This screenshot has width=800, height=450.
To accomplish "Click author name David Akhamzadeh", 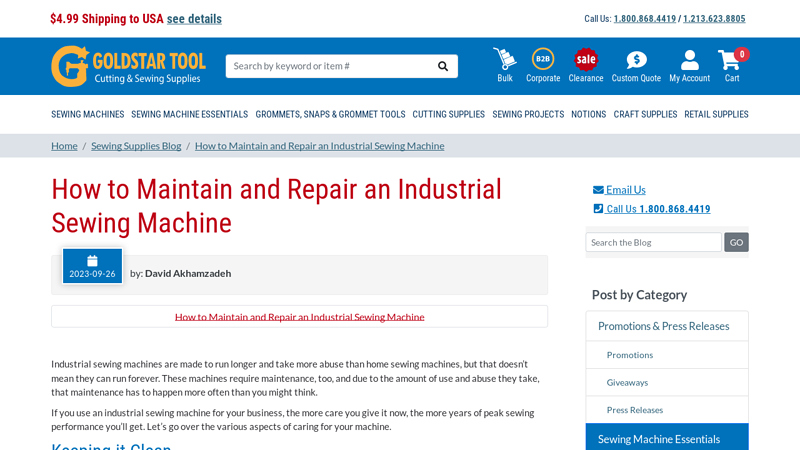I will click(188, 273).
